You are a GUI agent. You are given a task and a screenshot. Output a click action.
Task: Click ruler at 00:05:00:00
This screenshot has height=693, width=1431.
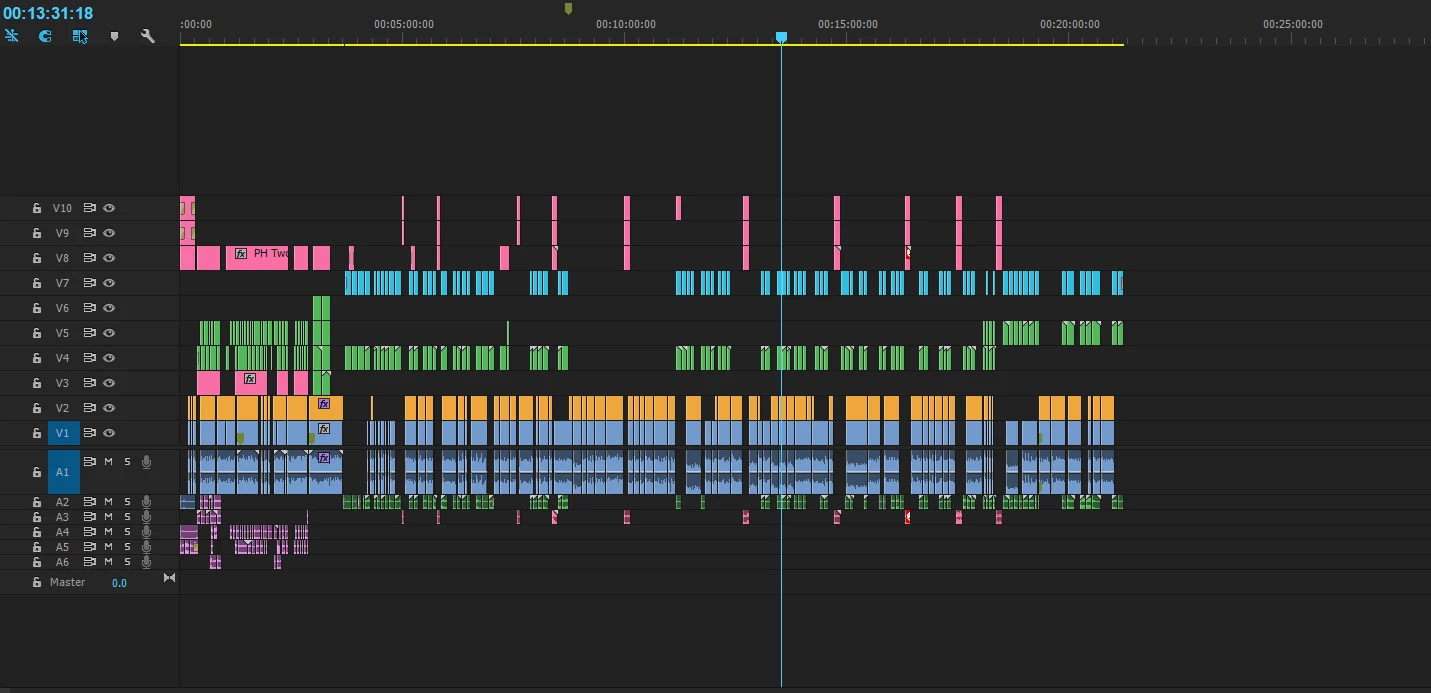coord(403,24)
